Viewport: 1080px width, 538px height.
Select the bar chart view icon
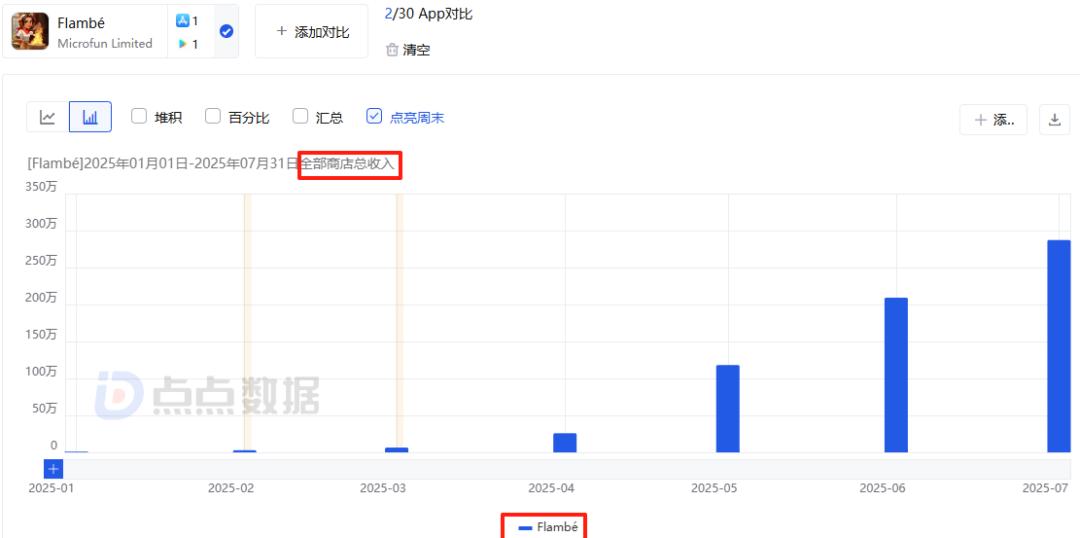click(90, 117)
